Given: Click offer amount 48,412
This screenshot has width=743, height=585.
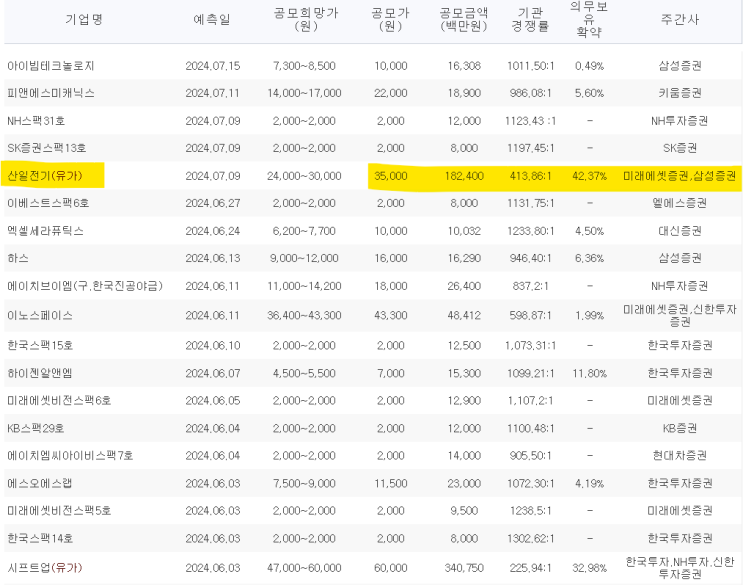Looking at the screenshot, I should click(x=464, y=315).
